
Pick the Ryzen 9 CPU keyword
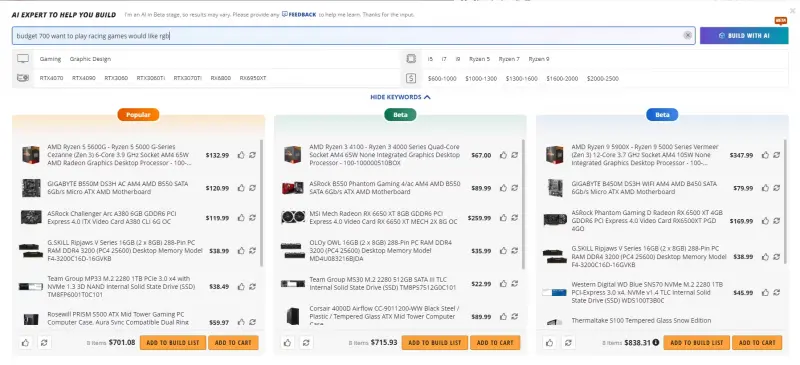click(539, 59)
